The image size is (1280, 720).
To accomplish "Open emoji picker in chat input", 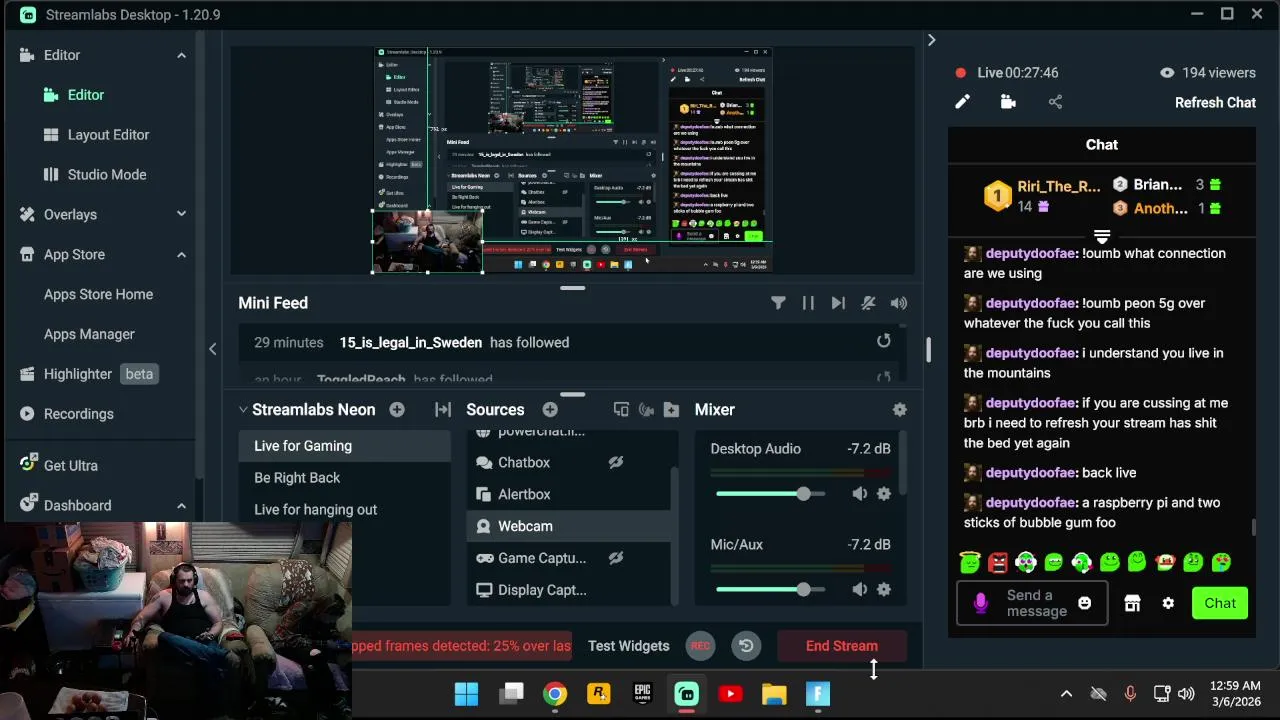I will 1085,603.
